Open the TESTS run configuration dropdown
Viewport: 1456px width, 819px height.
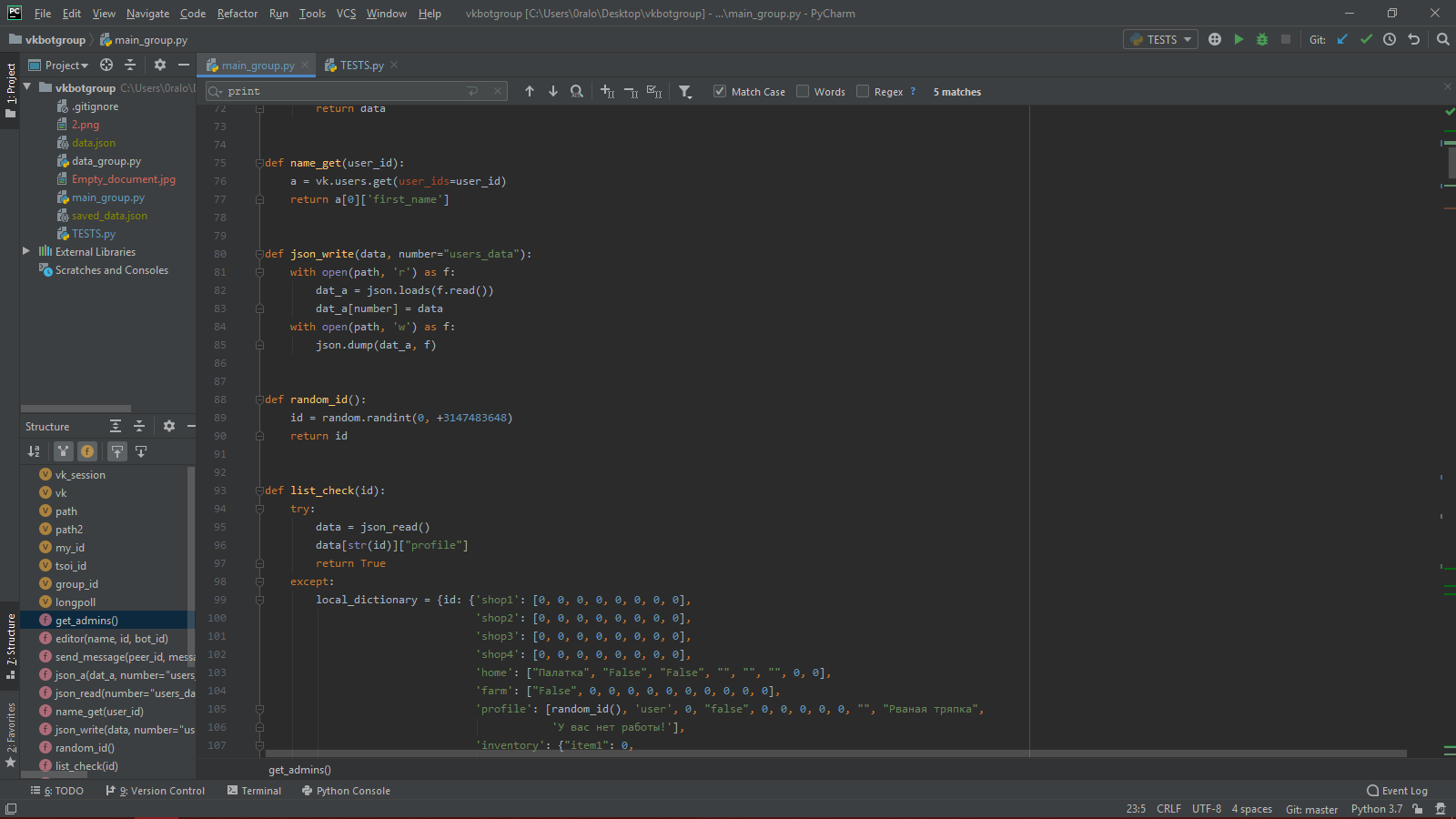pyautogui.click(x=1160, y=39)
